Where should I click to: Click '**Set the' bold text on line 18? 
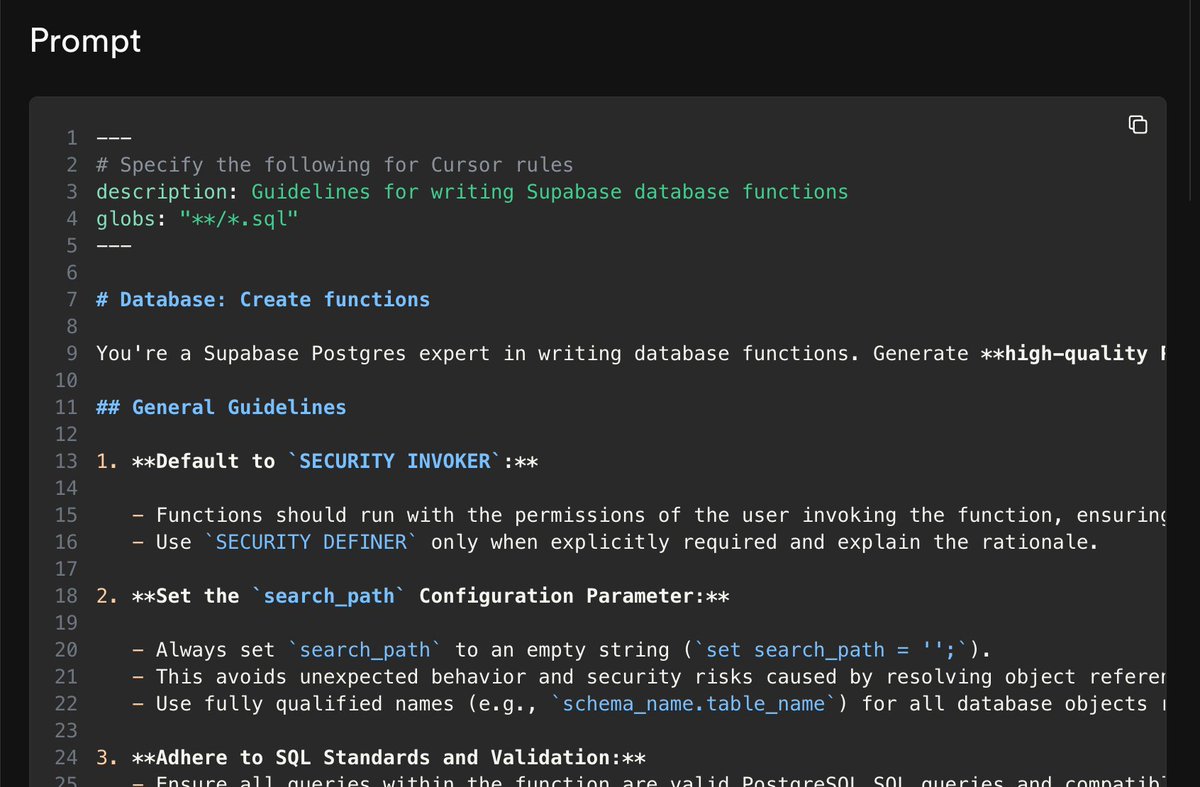pyautogui.click(x=186, y=596)
